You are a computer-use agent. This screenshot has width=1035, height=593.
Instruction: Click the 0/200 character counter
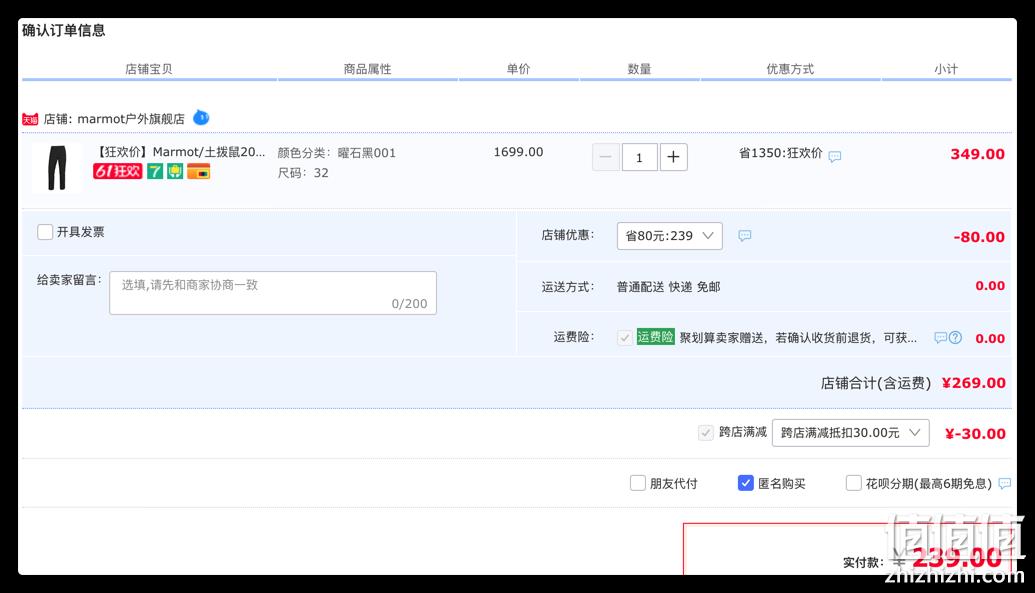coord(409,304)
